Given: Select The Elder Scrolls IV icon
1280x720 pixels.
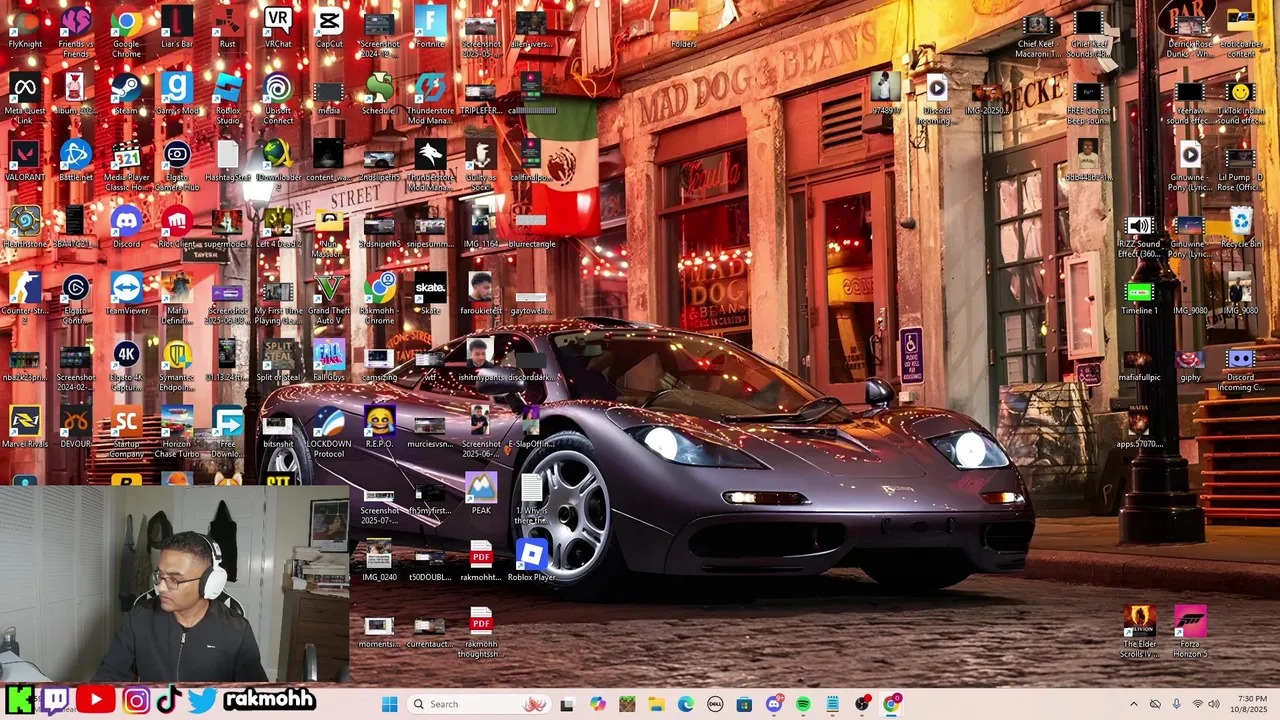Looking at the screenshot, I should point(1139,632).
